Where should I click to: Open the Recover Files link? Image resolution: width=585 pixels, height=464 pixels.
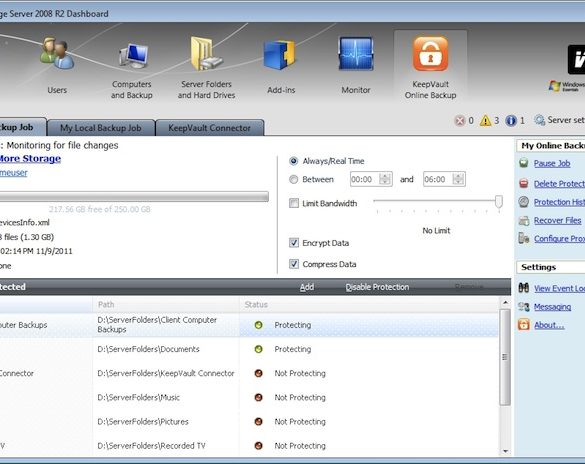[x=557, y=220]
